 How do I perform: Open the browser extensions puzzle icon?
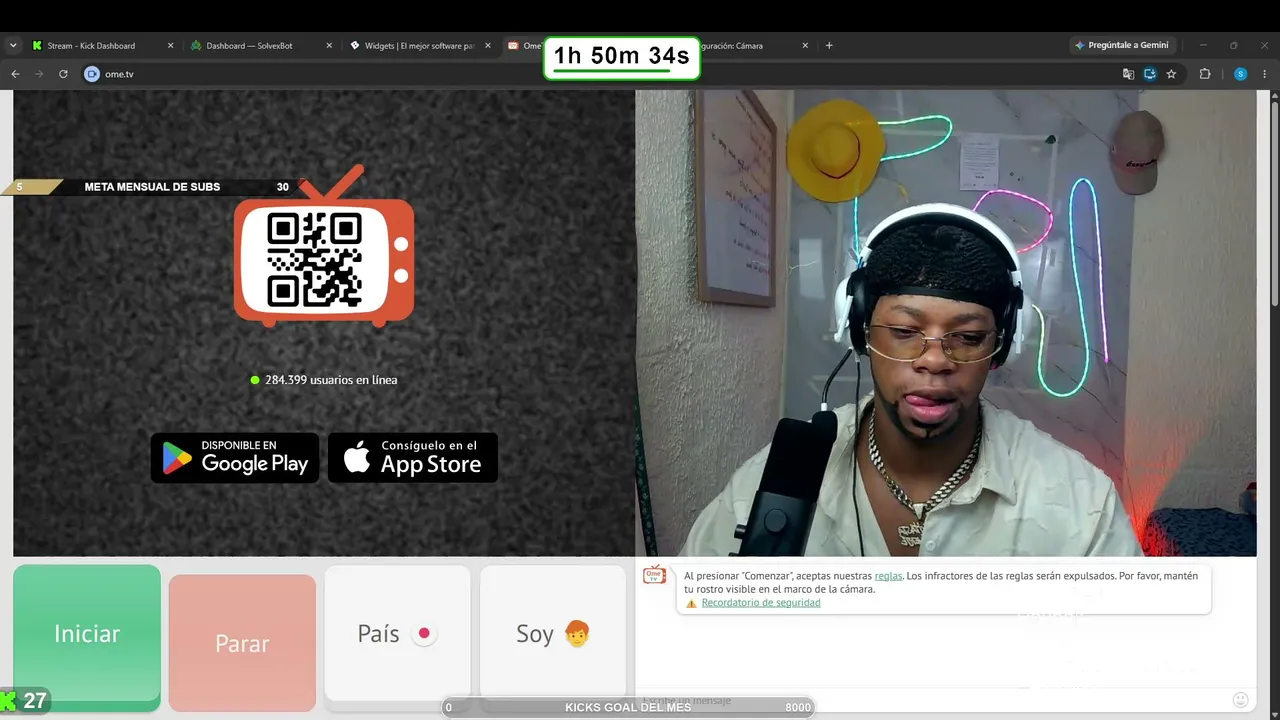click(1205, 74)
